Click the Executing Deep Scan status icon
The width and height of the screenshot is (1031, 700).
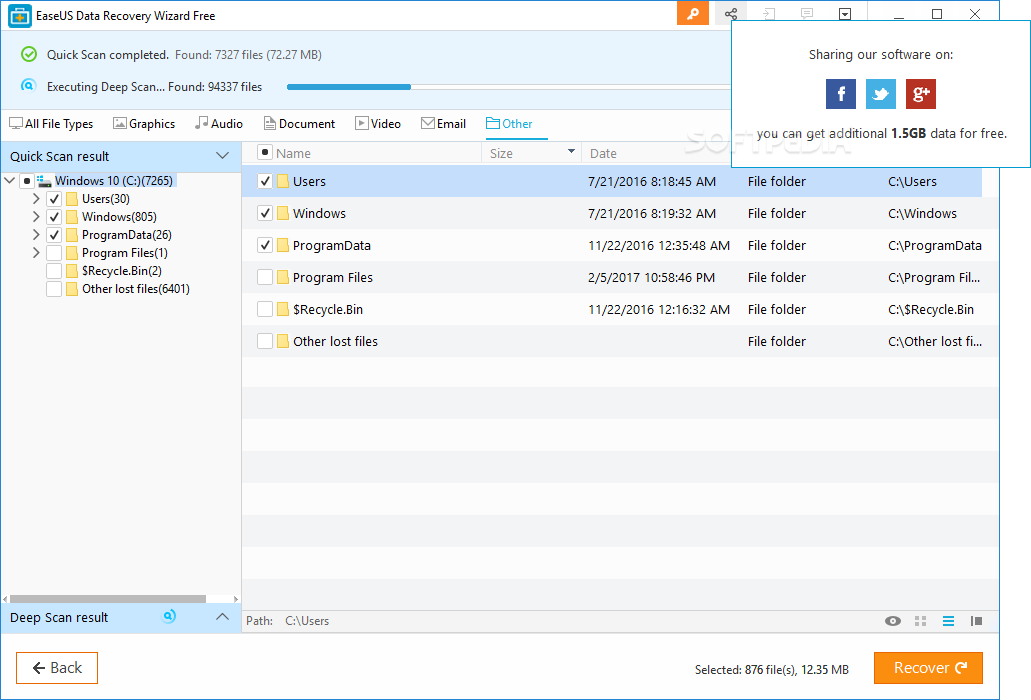[x=28, y=85]
